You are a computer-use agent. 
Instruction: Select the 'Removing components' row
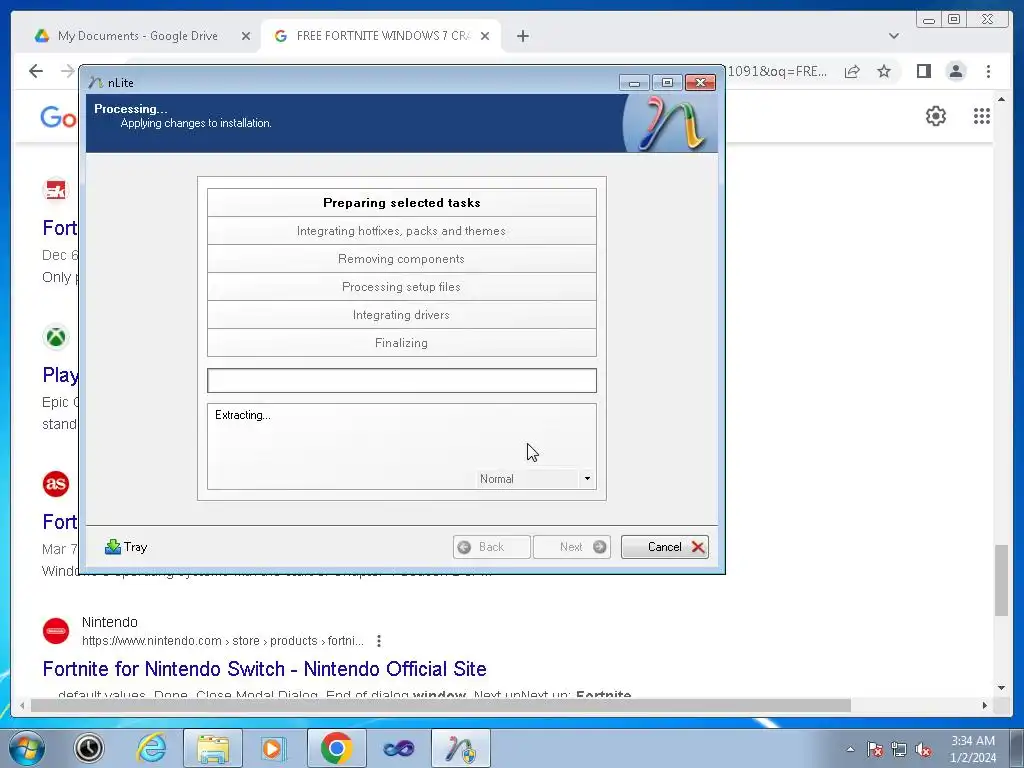tap(402, 259)
